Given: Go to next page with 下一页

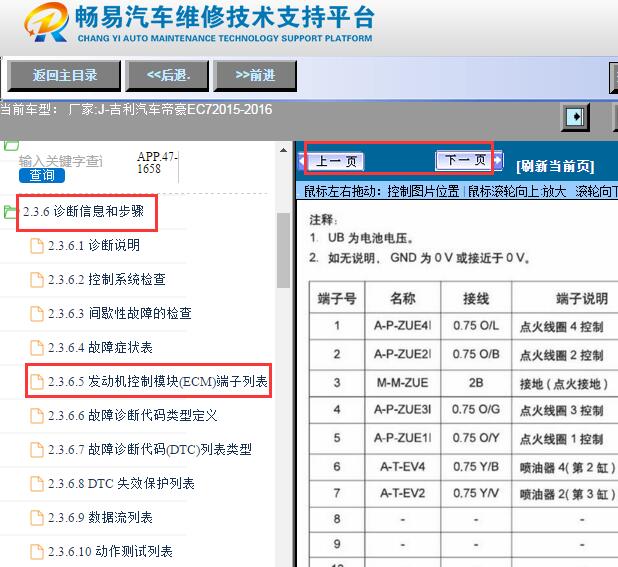Looking at the screenshot, I should (x=465, y=160).
